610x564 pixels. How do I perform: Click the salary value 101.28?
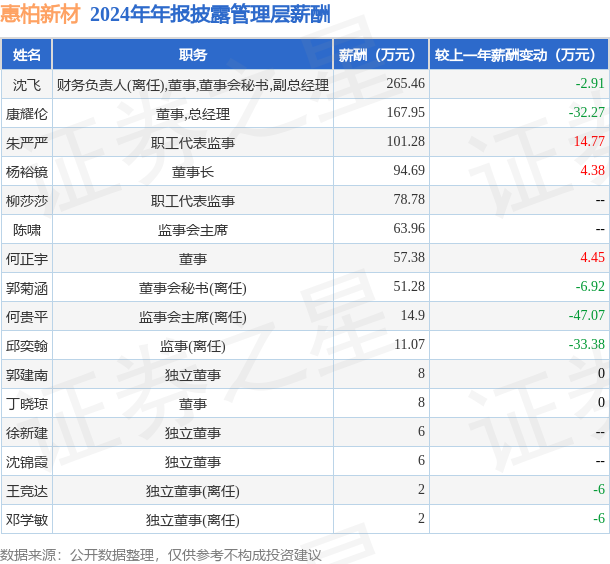[405, 141]
